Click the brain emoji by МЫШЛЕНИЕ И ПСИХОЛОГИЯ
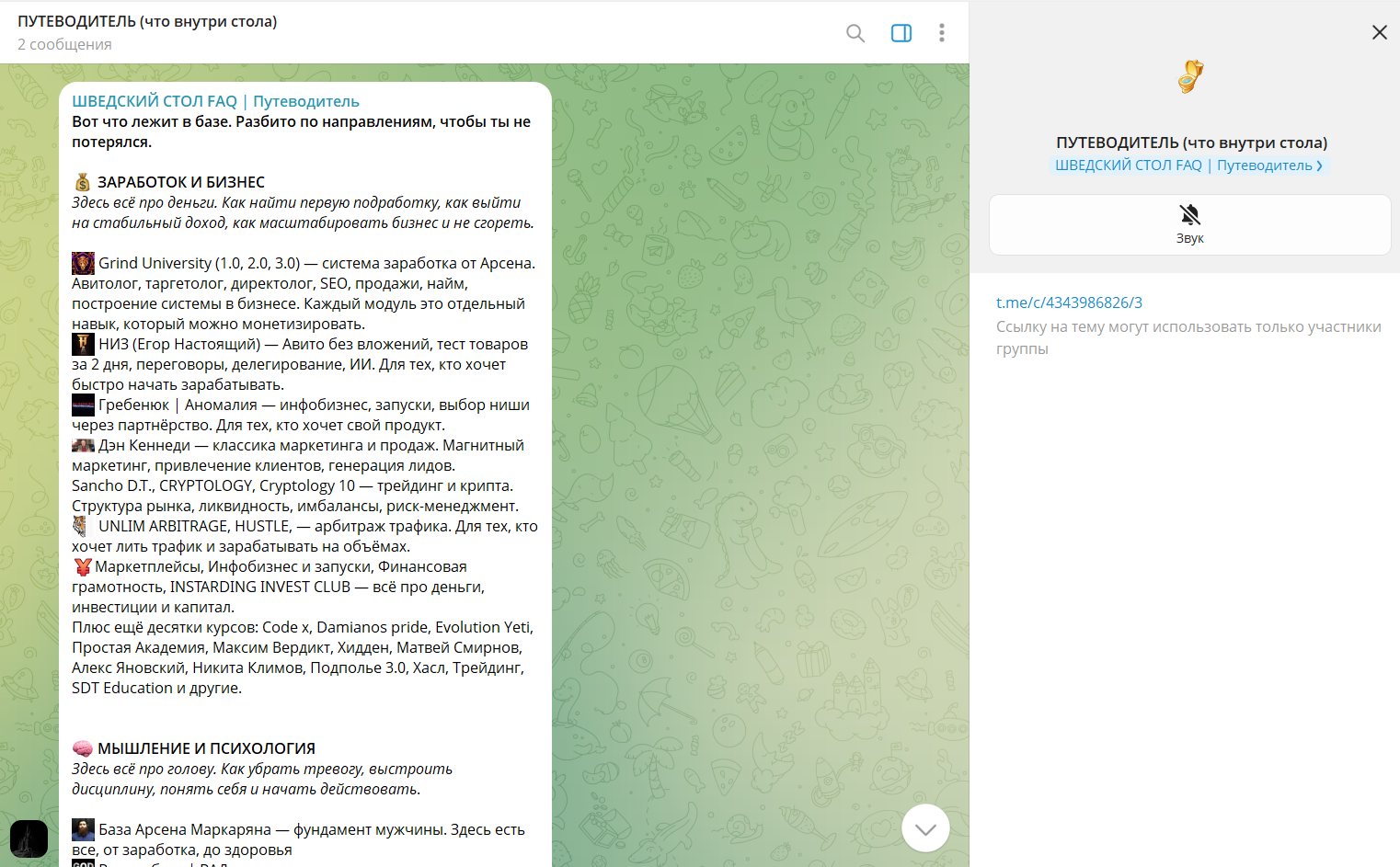Viewport: 1400px width, 867px height. (x=83, y=748)
